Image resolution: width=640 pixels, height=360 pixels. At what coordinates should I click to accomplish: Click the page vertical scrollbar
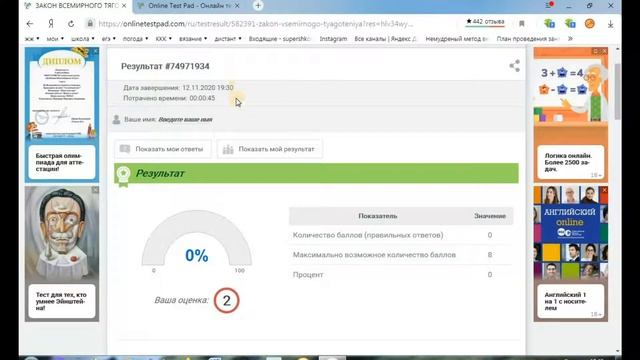[x=618, y=92]
